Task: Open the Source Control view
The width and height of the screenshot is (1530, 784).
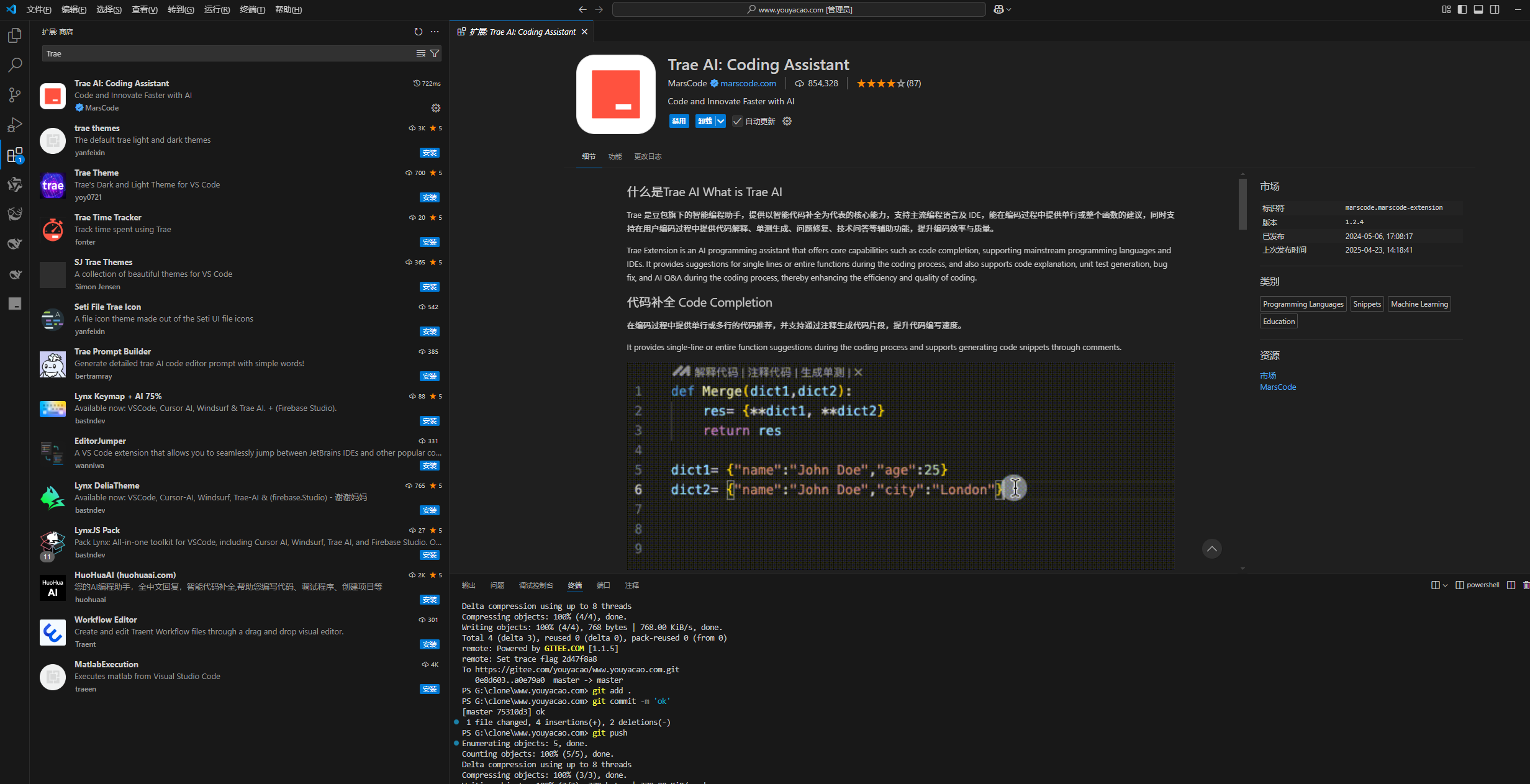Action: point(15,94)
